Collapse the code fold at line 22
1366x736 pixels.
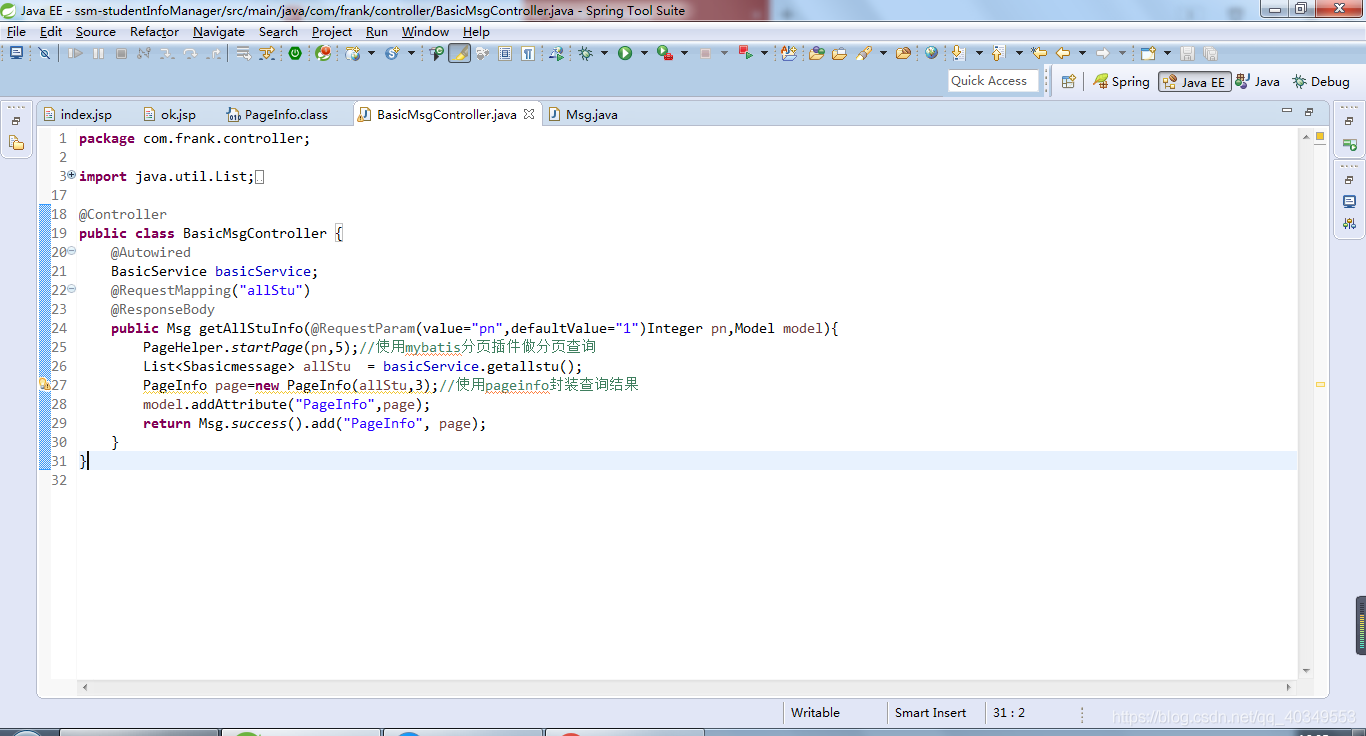[x=71, y=289]
